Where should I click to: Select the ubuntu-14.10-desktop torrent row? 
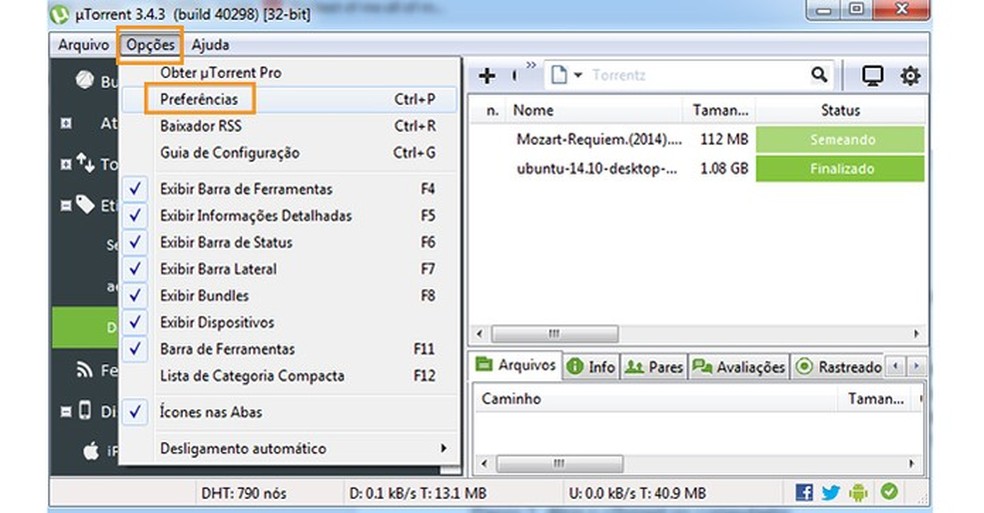[x=697, y=169]
